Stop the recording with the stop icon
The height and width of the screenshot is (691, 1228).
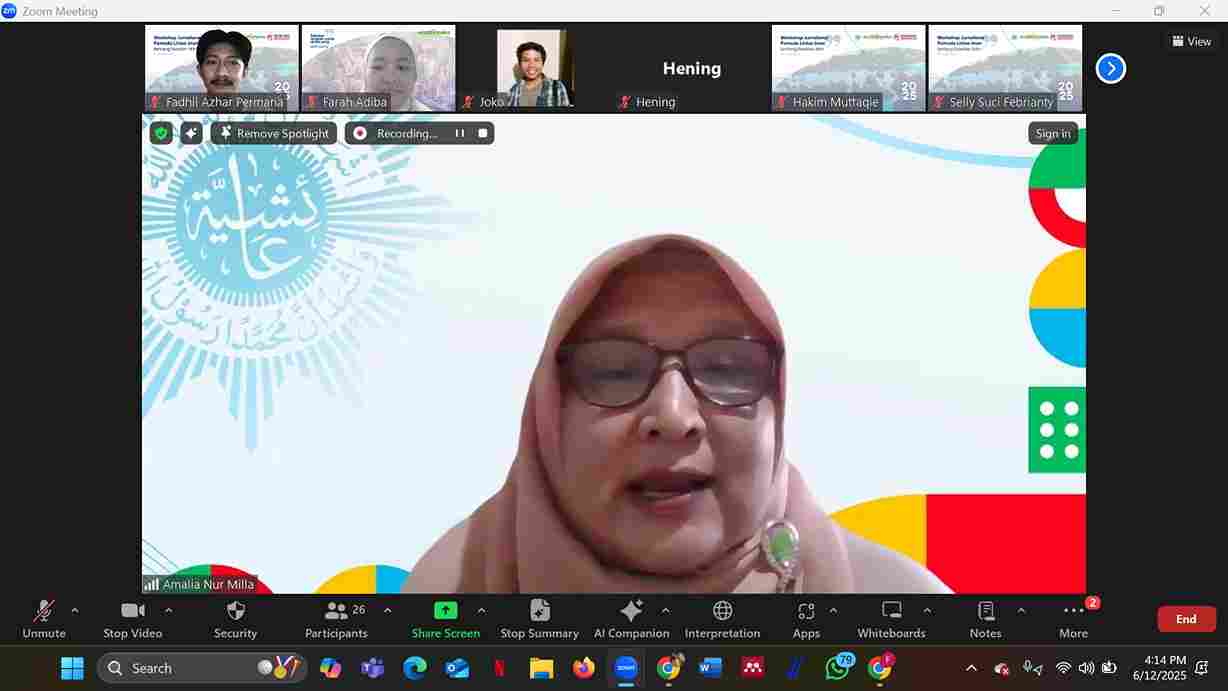[483, 132]
